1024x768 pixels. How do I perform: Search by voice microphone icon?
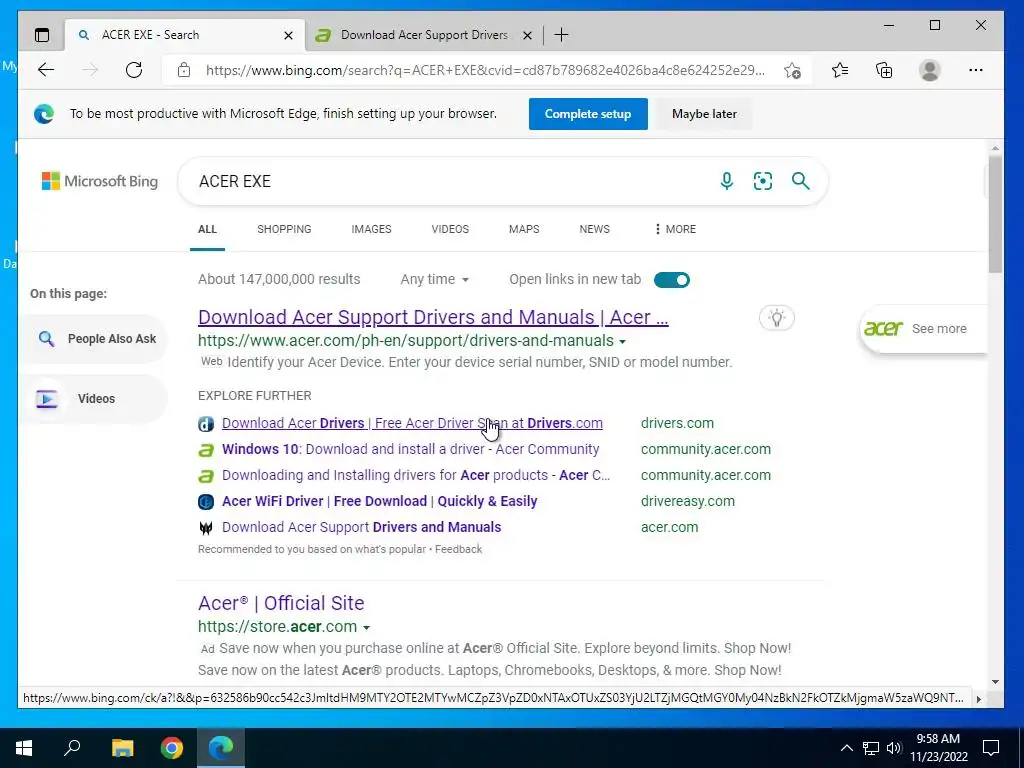click(x=726, y=181)
